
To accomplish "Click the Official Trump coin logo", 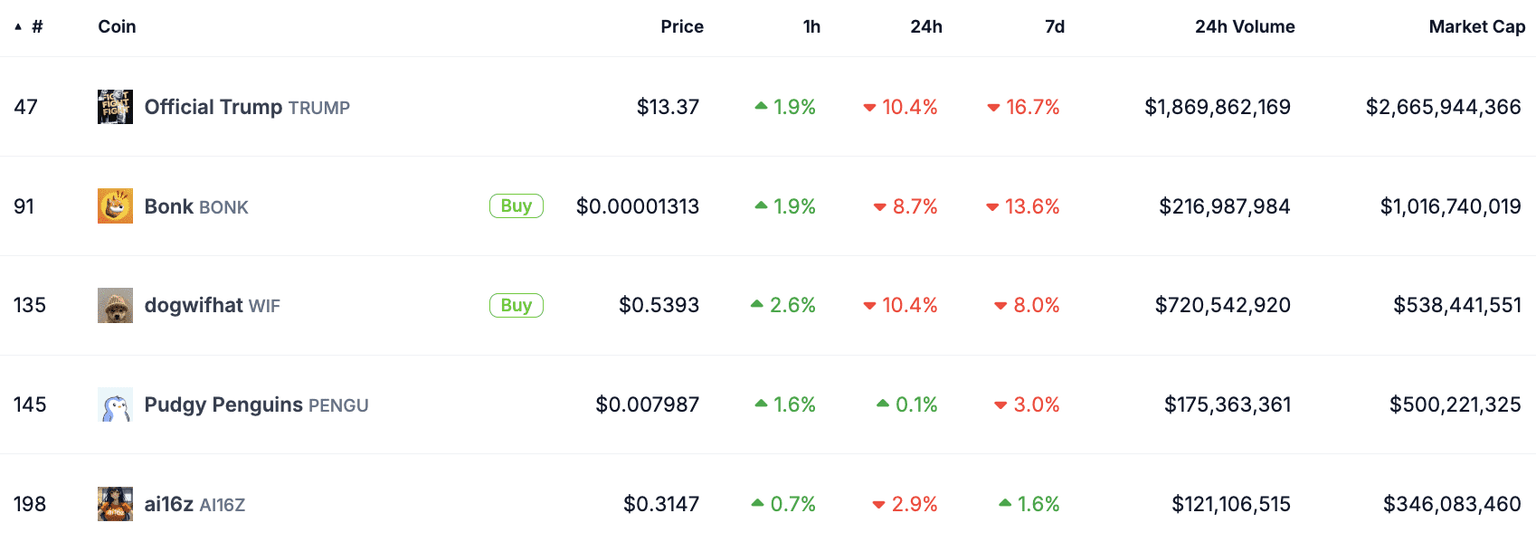I will 115,107.
